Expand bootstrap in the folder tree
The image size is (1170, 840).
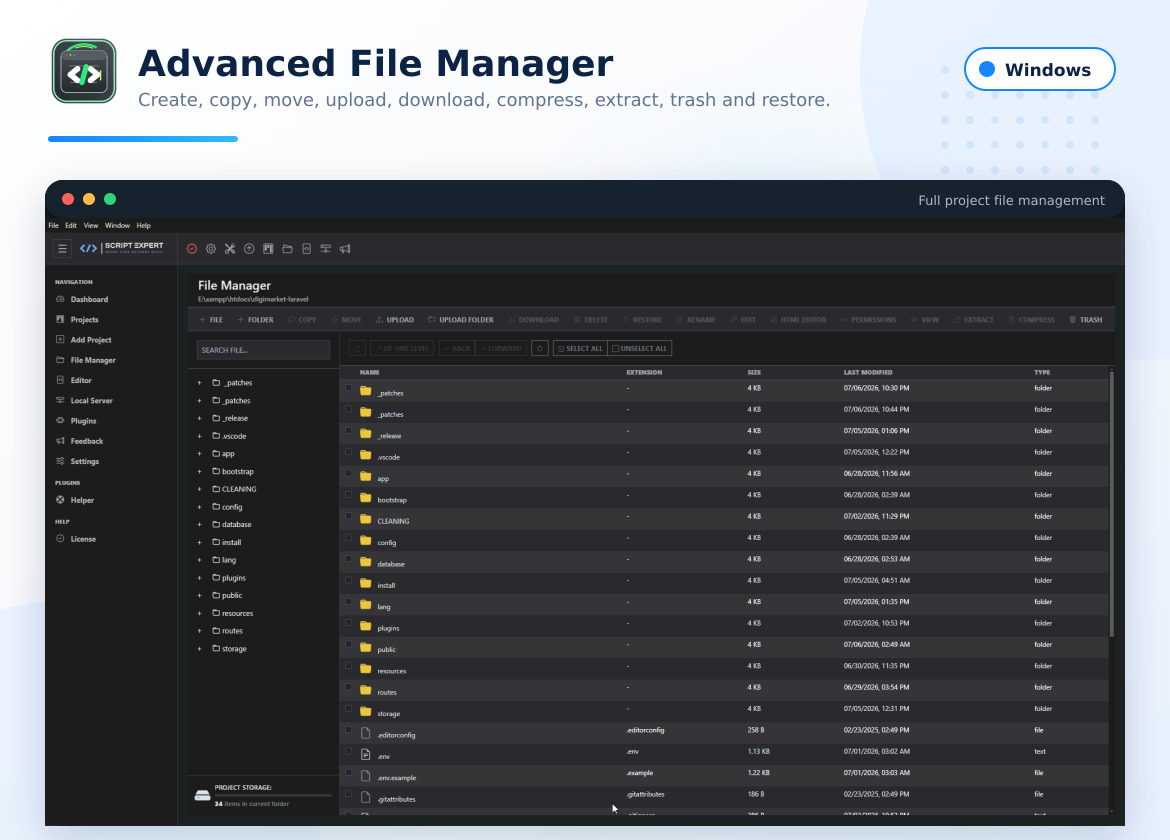pyautogui.click(x=199, y=471)
